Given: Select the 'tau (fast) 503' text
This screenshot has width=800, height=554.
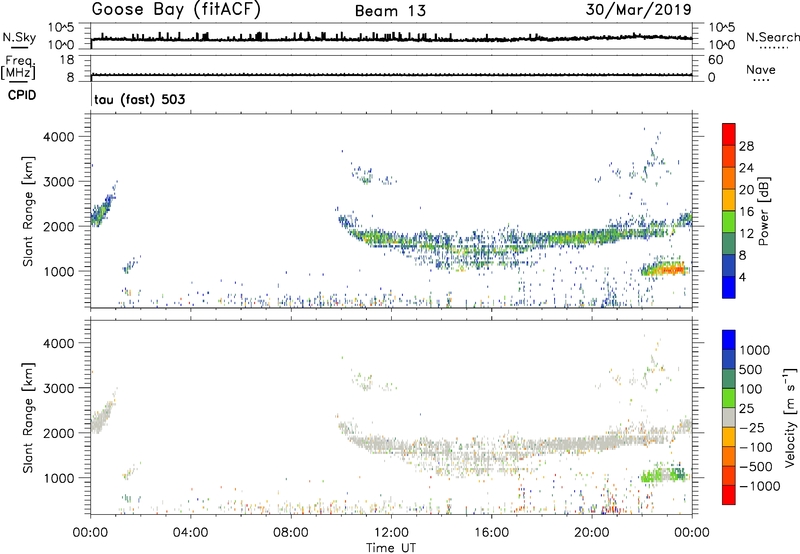Looking at the screenshot, I should tap(139, 99).
